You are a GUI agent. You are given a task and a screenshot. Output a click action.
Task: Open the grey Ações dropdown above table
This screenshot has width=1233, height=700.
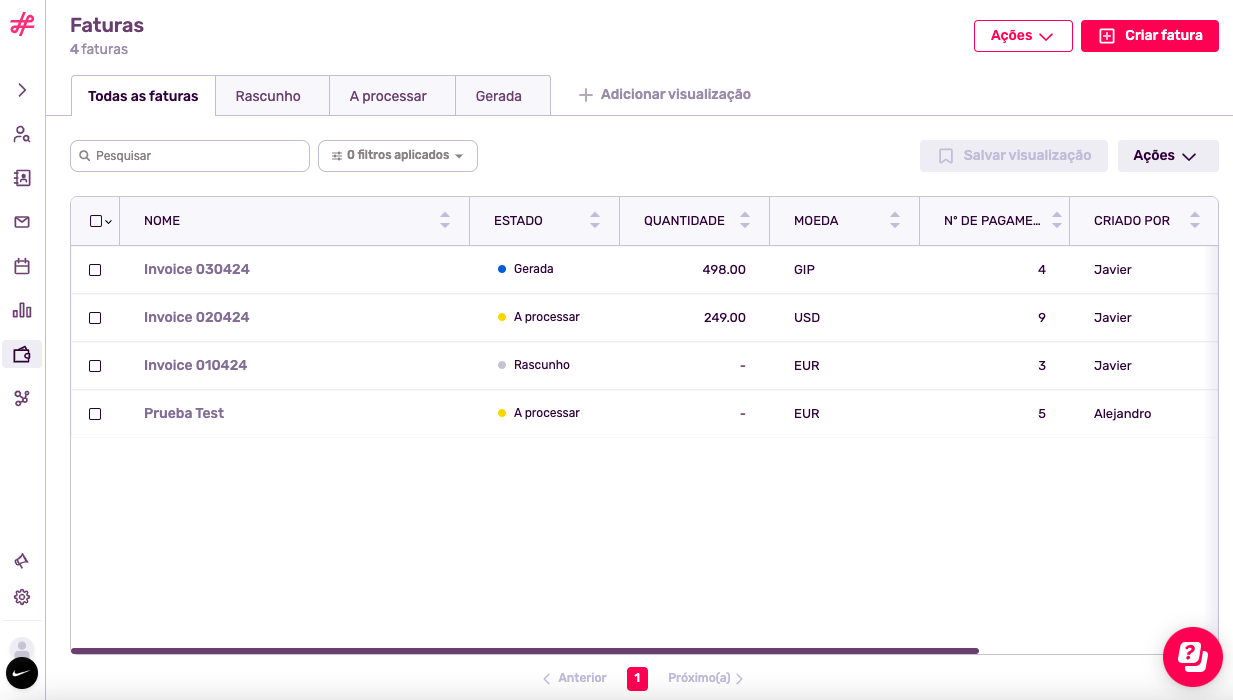point(1168,156)
